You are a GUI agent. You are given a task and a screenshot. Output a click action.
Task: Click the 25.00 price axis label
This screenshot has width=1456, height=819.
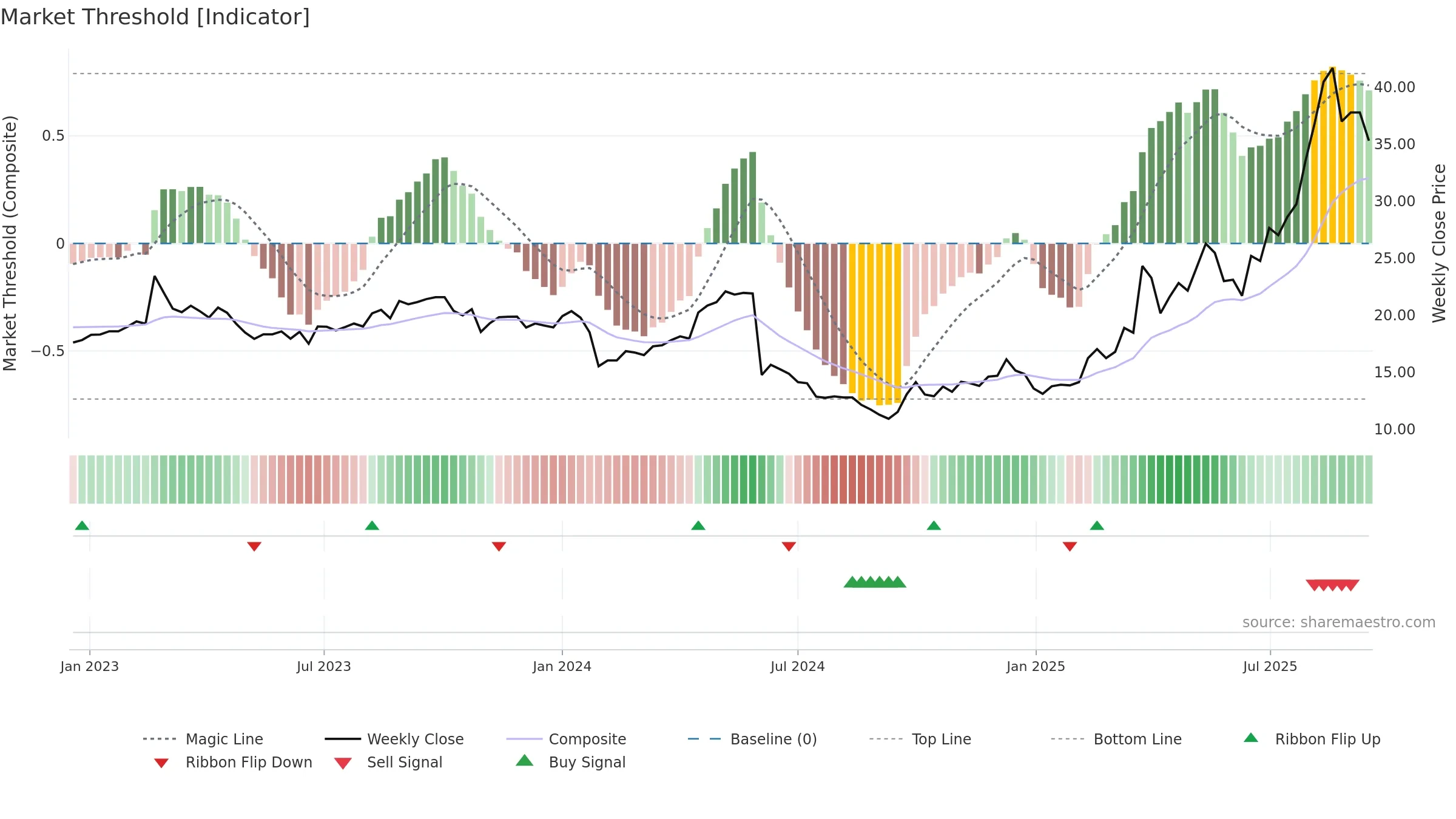1395,258
